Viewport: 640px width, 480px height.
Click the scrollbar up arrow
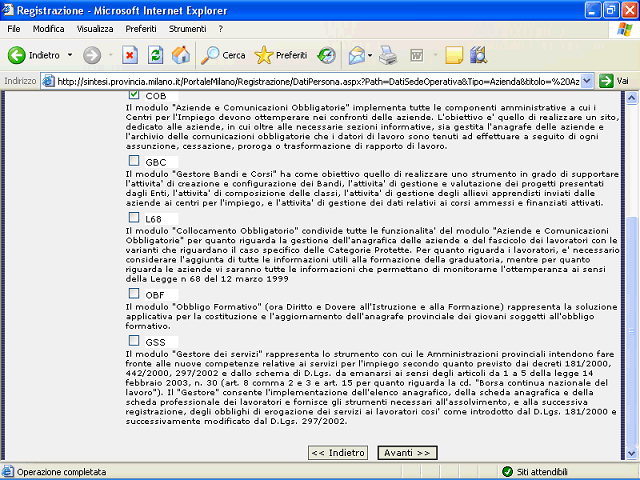[631, 98]
